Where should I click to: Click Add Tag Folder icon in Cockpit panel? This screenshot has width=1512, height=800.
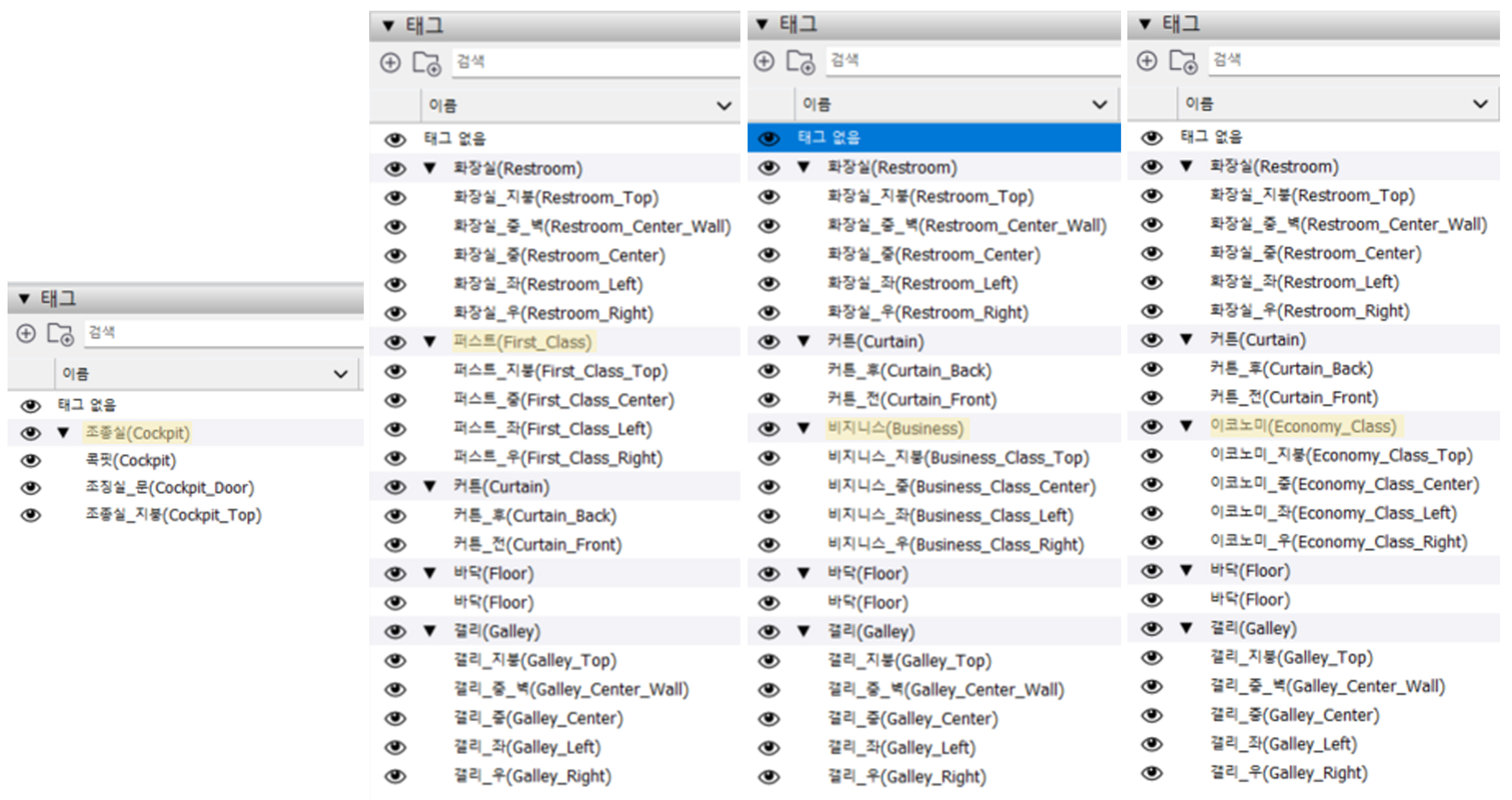click(60, 334)
